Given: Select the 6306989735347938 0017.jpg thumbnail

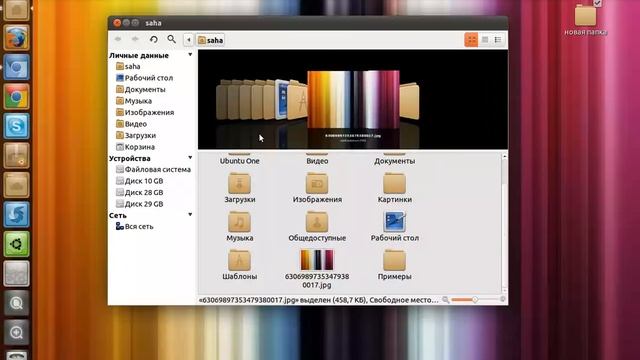Looking at the screenshot, I should 317,260.
